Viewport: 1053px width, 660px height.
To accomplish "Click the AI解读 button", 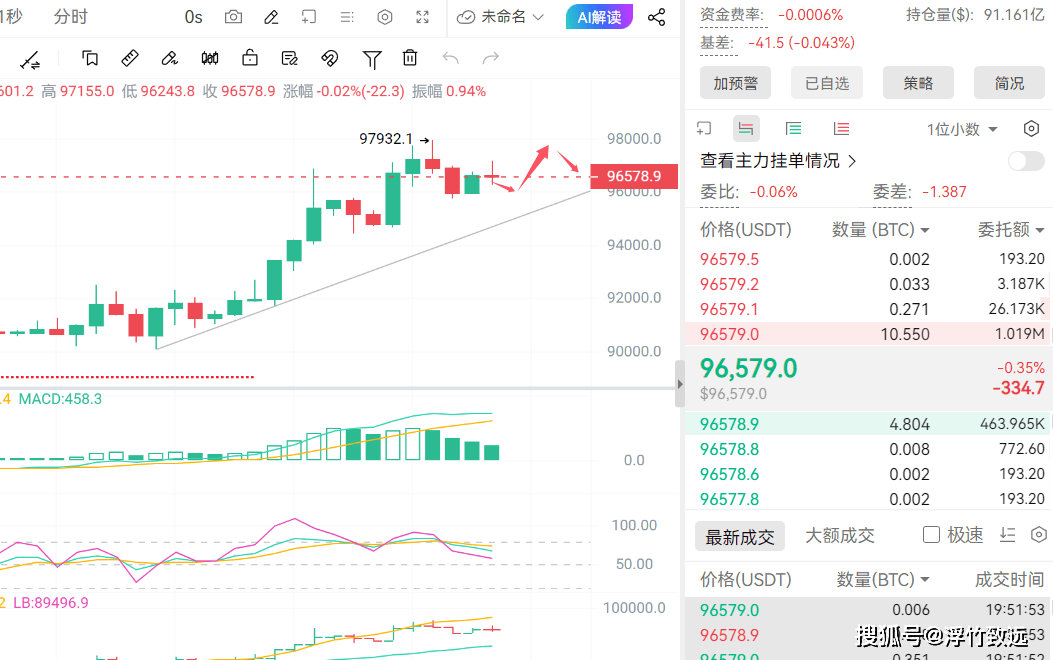I will point(599,17).
